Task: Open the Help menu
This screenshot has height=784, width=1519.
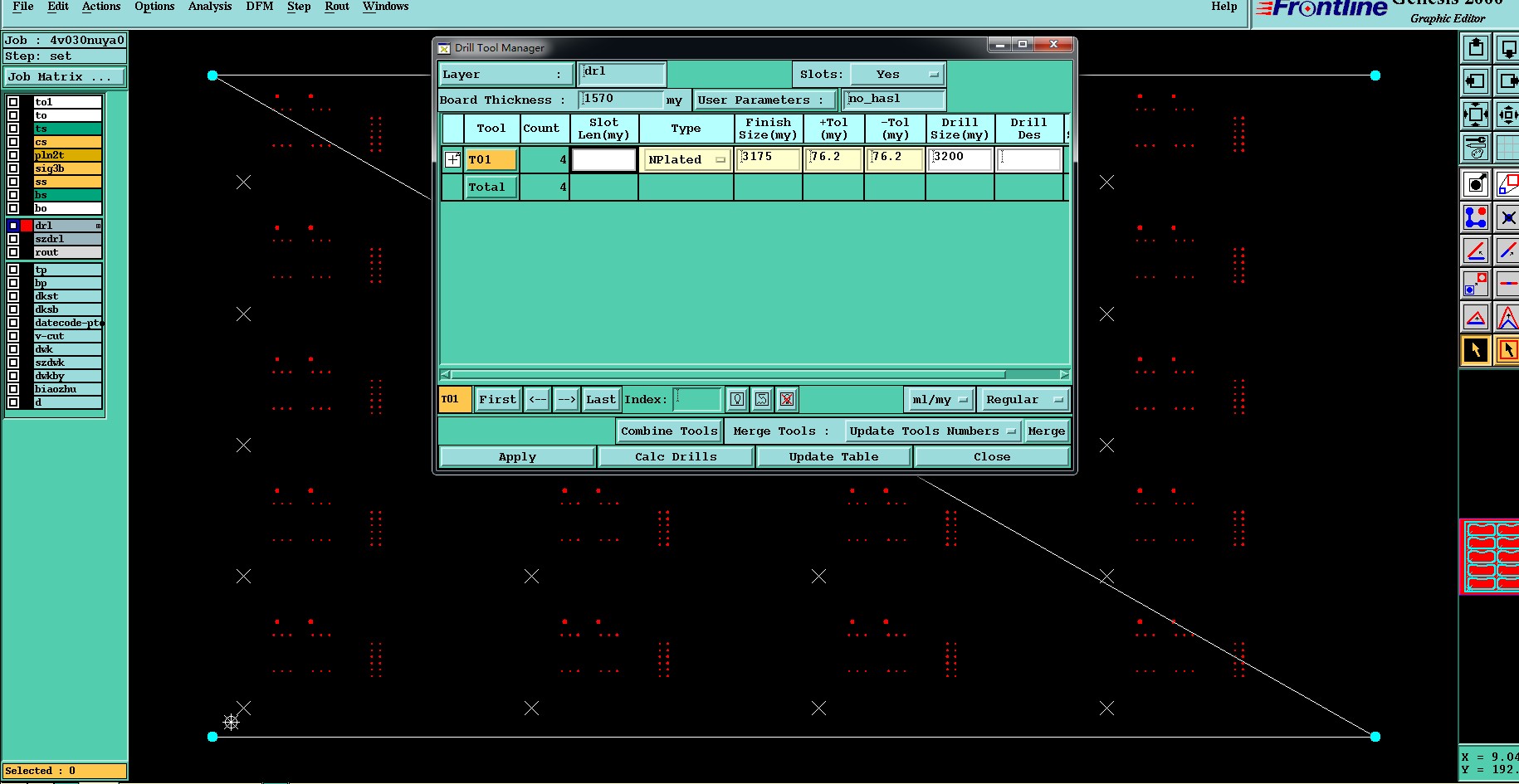Action: click(x=1224, y=7)
